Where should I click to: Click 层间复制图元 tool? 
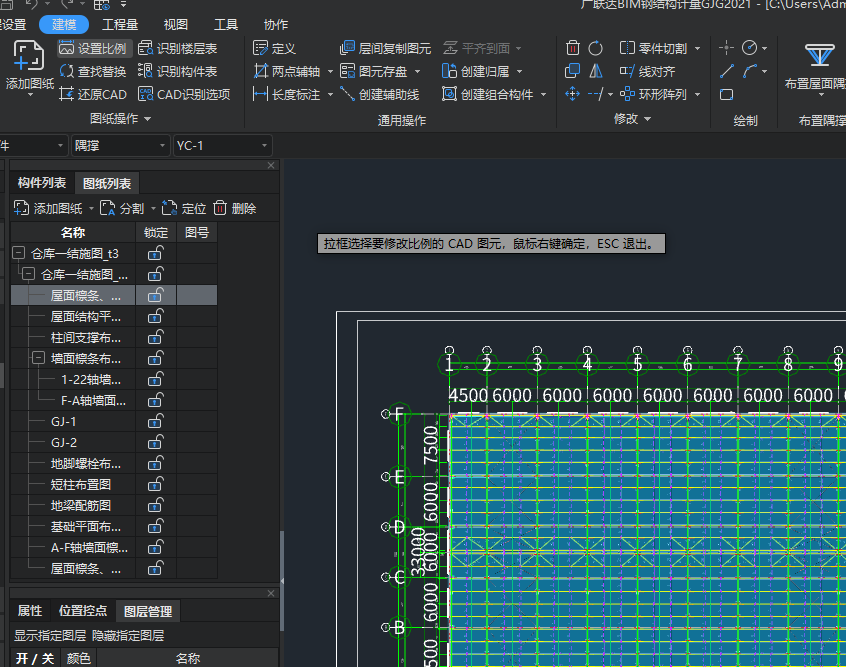[x=385, y=49]
